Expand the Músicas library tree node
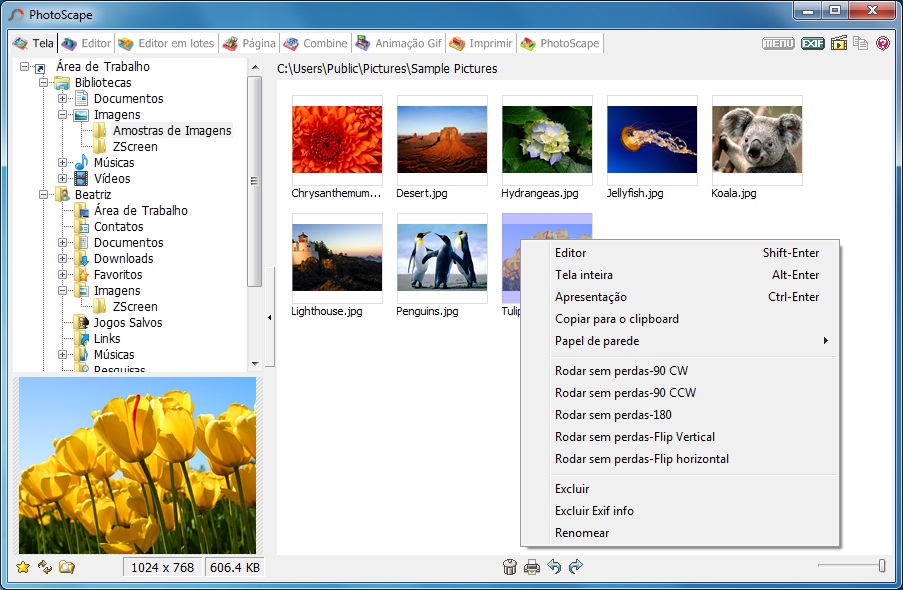The height and width of the screenshot is (590, 903). [x=63, y=163]
